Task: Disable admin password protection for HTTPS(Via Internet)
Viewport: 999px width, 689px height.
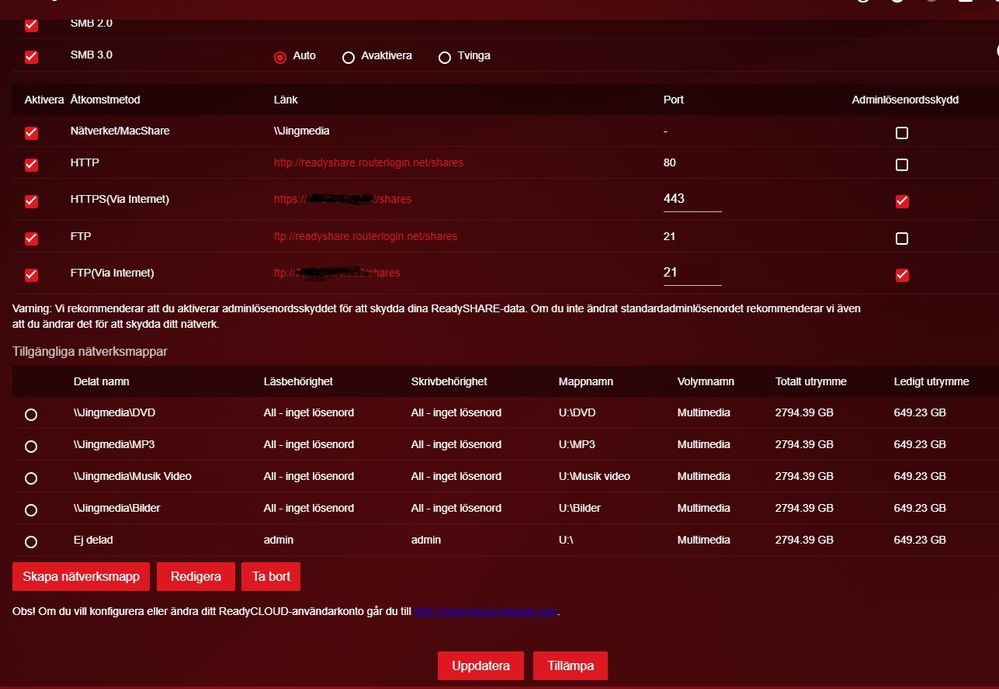Action: [x=902, y=201]
